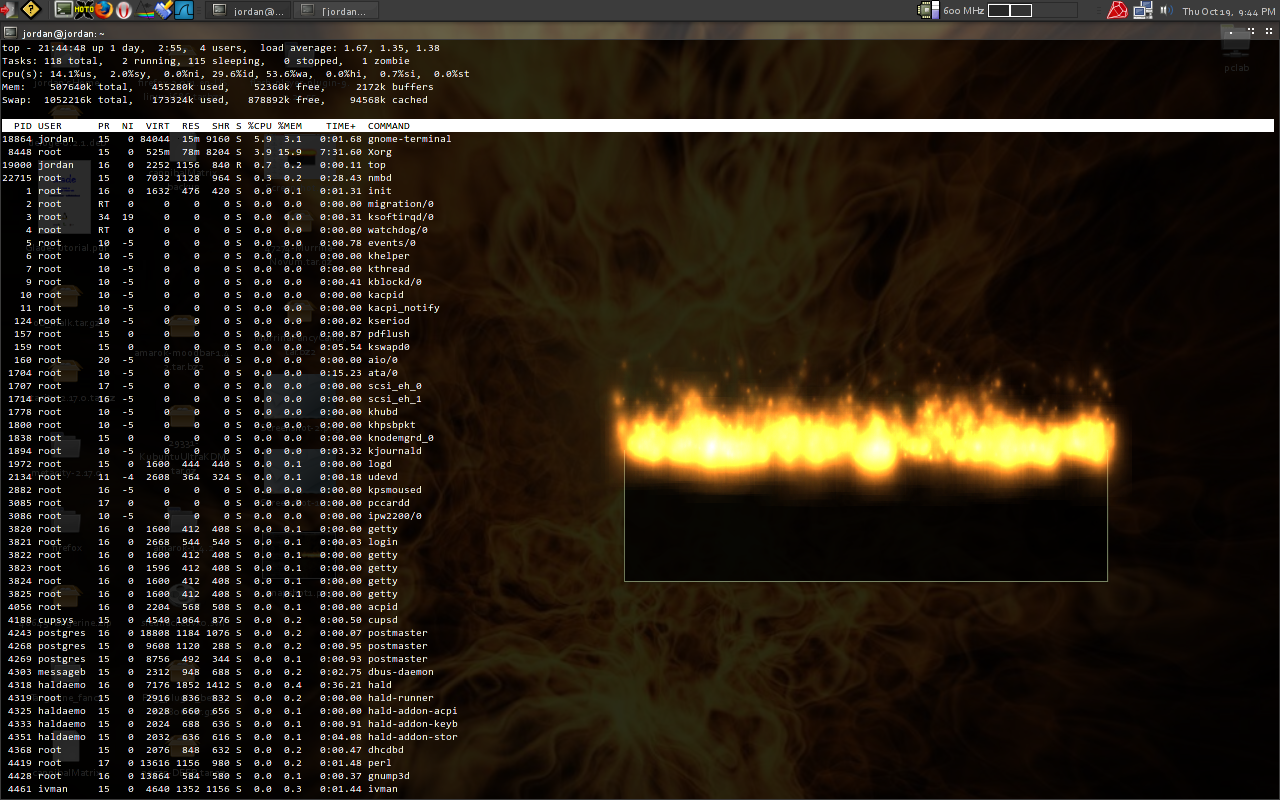Click the '600 MHz' CPU frequency label

point(964,11)
